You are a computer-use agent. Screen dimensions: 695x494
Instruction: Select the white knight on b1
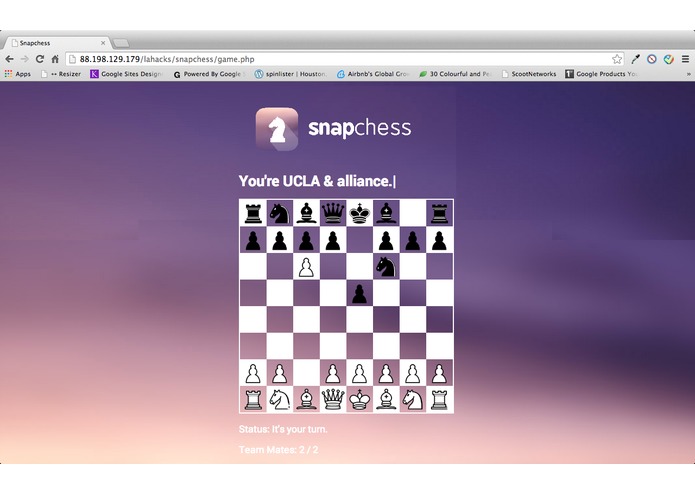tap(280, 400)
